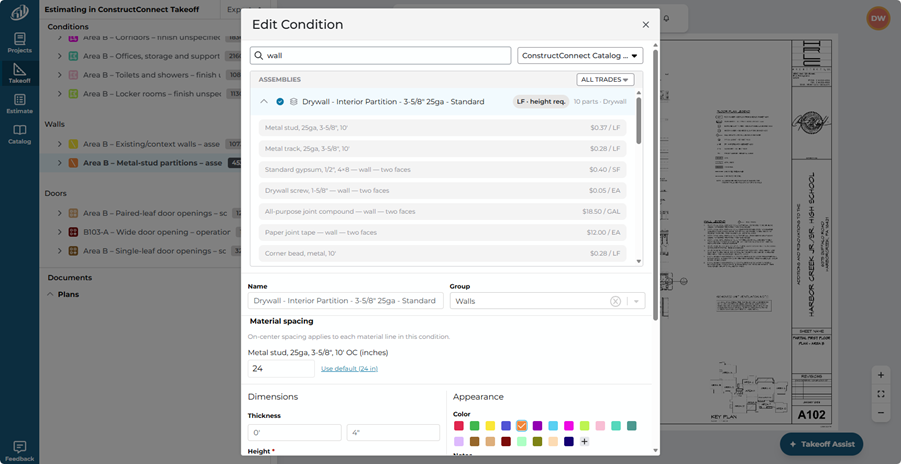Viewport: 901px width, 464px height.
Task: Pick the yellow color swatch
Action: pos(490,426)
